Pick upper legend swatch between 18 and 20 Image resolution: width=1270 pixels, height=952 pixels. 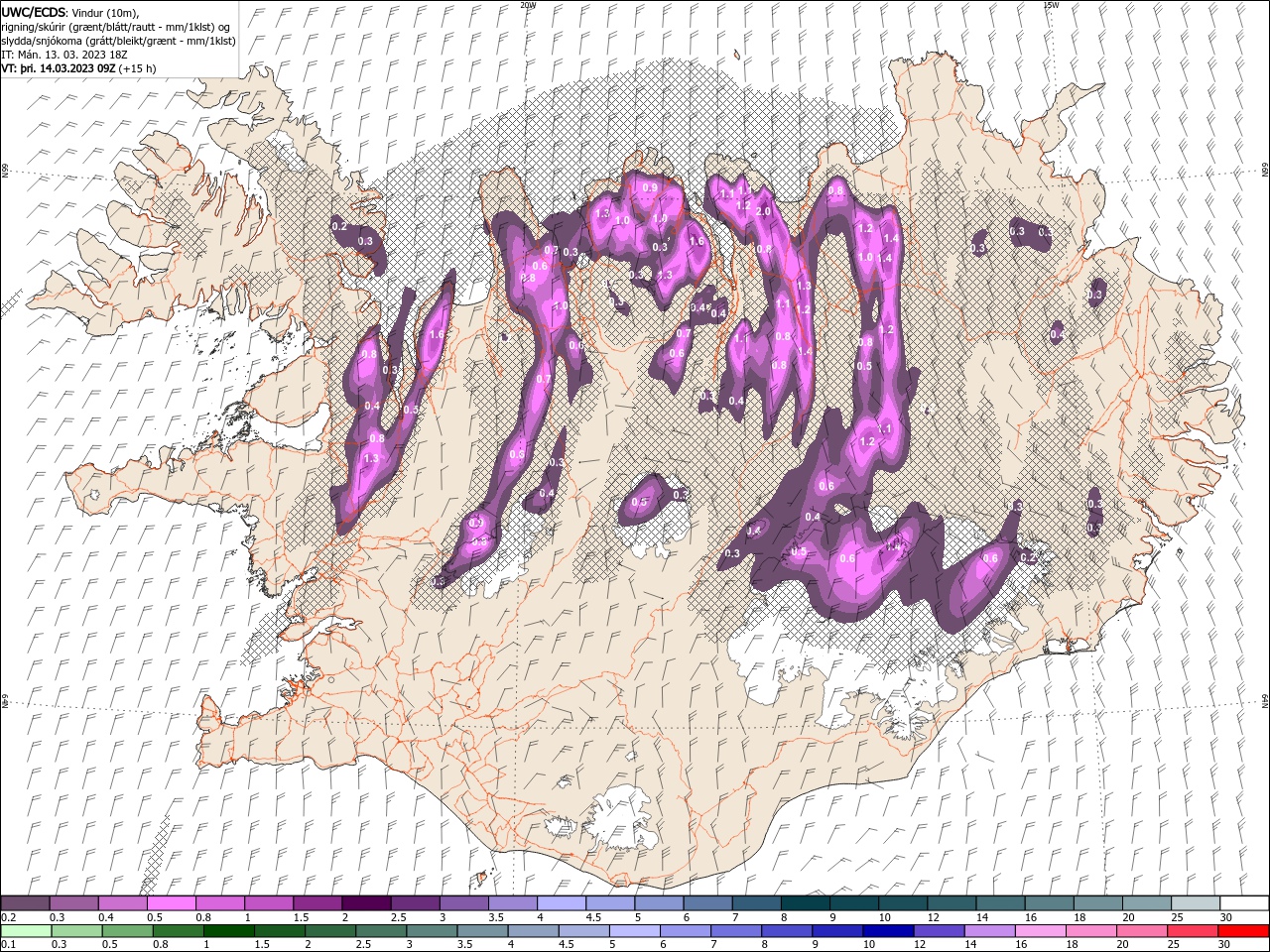point(1098,902)
